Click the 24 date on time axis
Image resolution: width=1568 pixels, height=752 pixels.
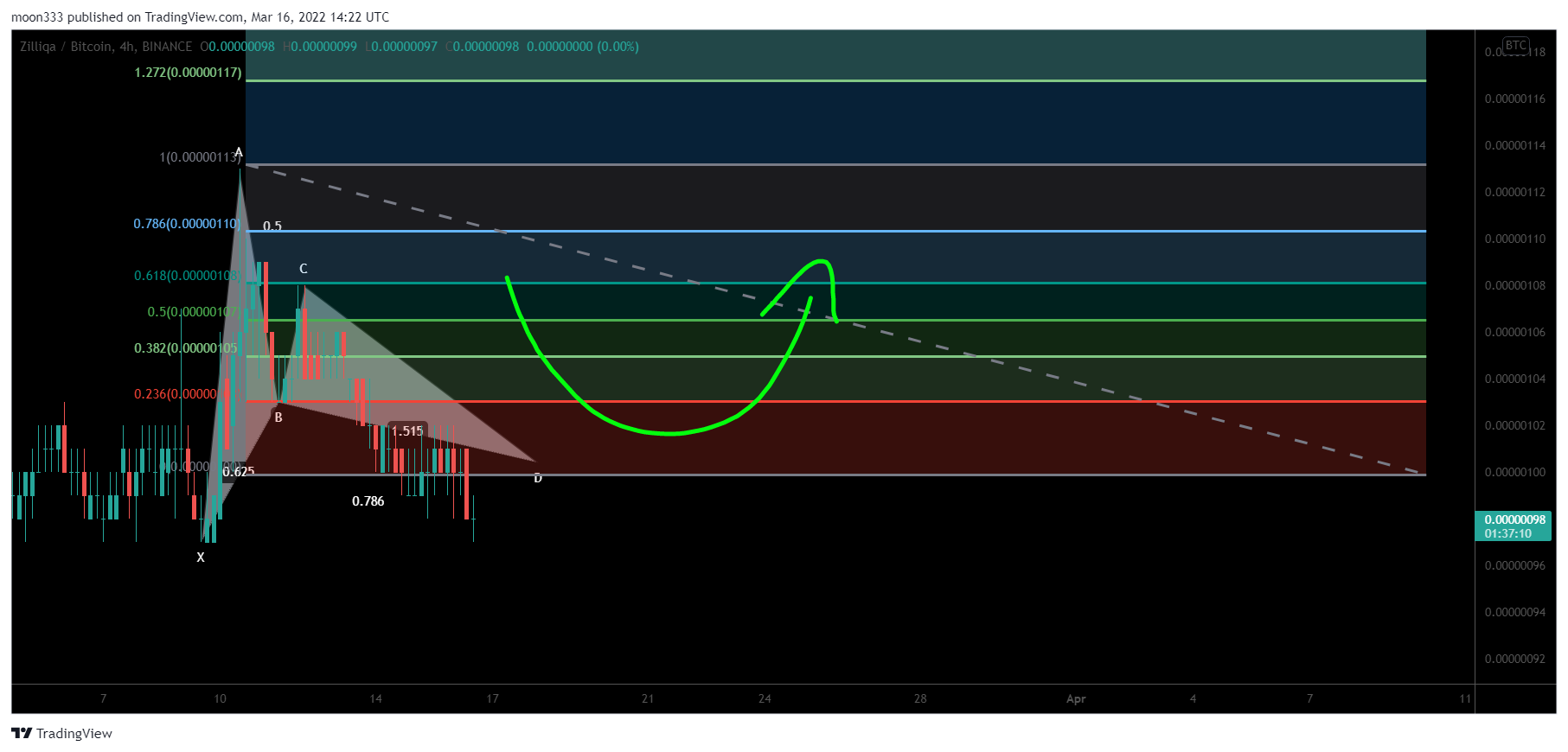(765, 698)
